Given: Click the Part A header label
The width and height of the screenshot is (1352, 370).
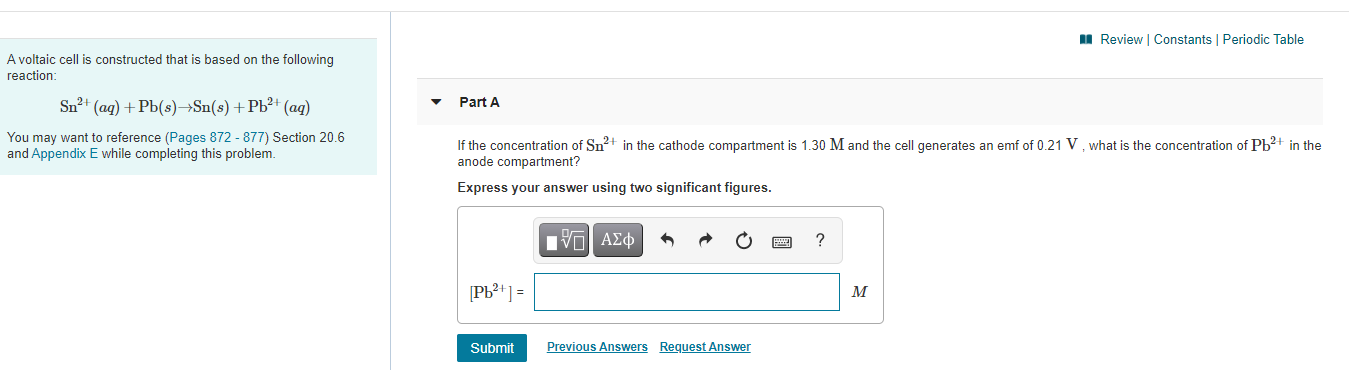Looking at the screenshot, I should click(479, 102).
